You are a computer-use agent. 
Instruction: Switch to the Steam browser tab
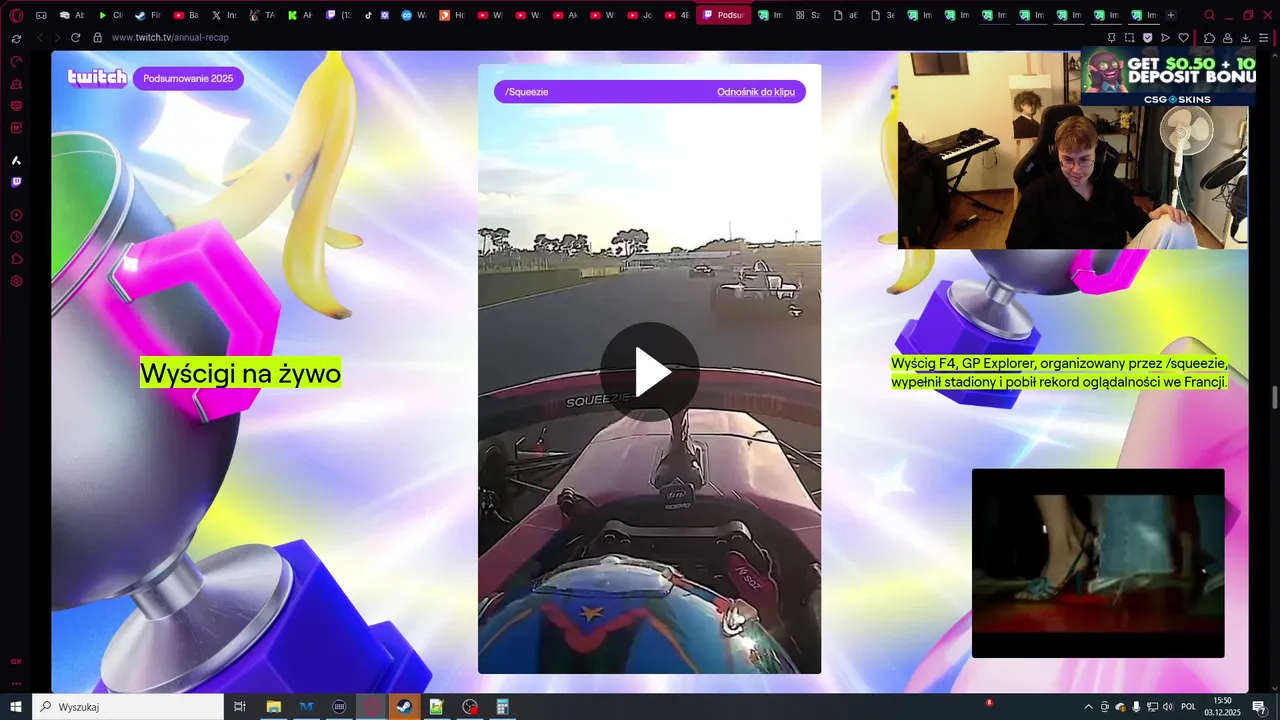click(x=148, y=15)
